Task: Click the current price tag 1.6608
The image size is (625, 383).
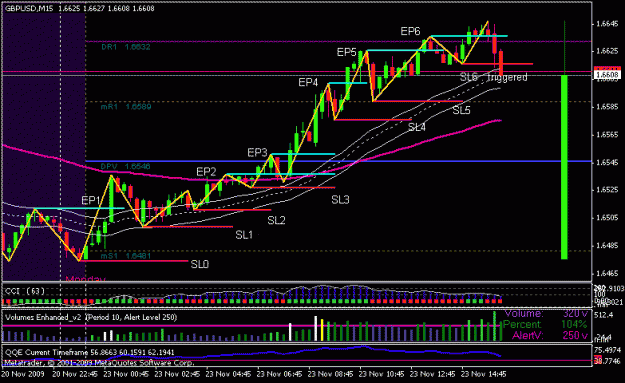Action: click(607, 75)
